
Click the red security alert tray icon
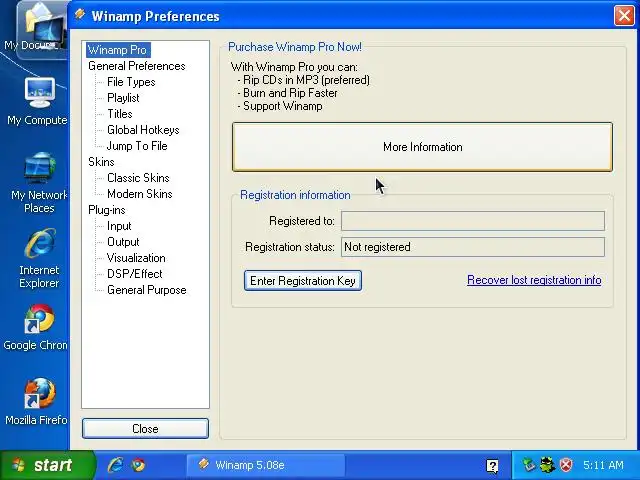pos(566,465)
